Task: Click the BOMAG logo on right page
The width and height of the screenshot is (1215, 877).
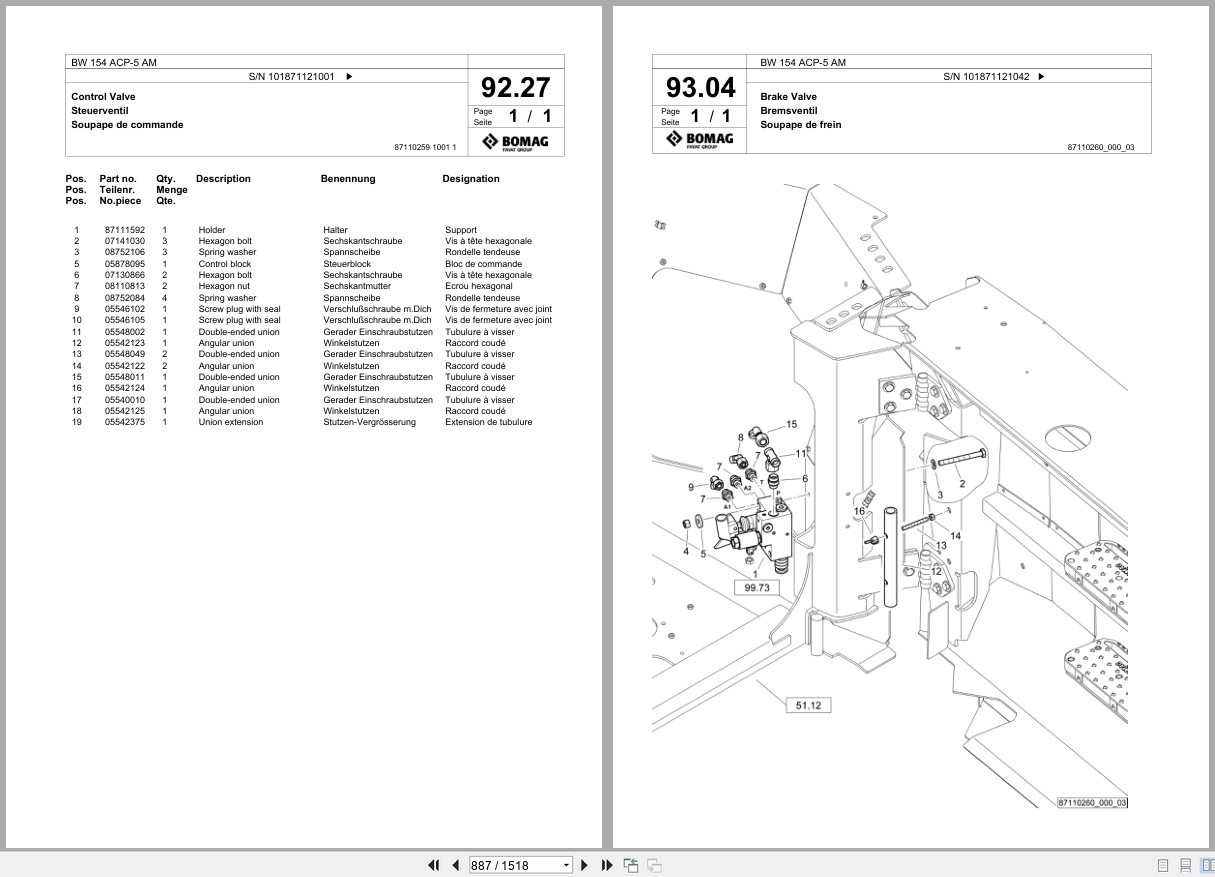Action: click(700, 140)
